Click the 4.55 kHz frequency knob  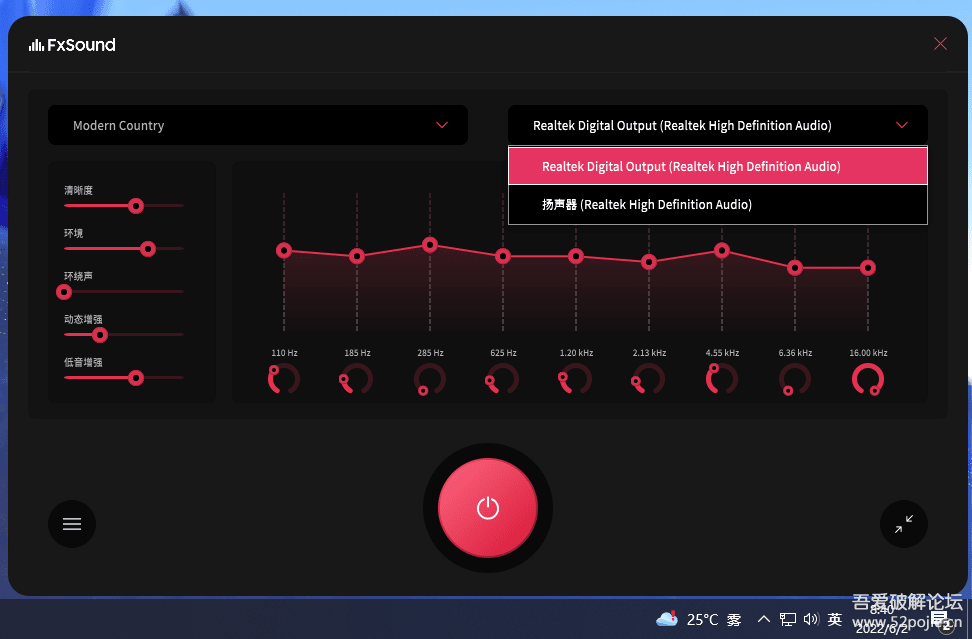click(722, 379)
